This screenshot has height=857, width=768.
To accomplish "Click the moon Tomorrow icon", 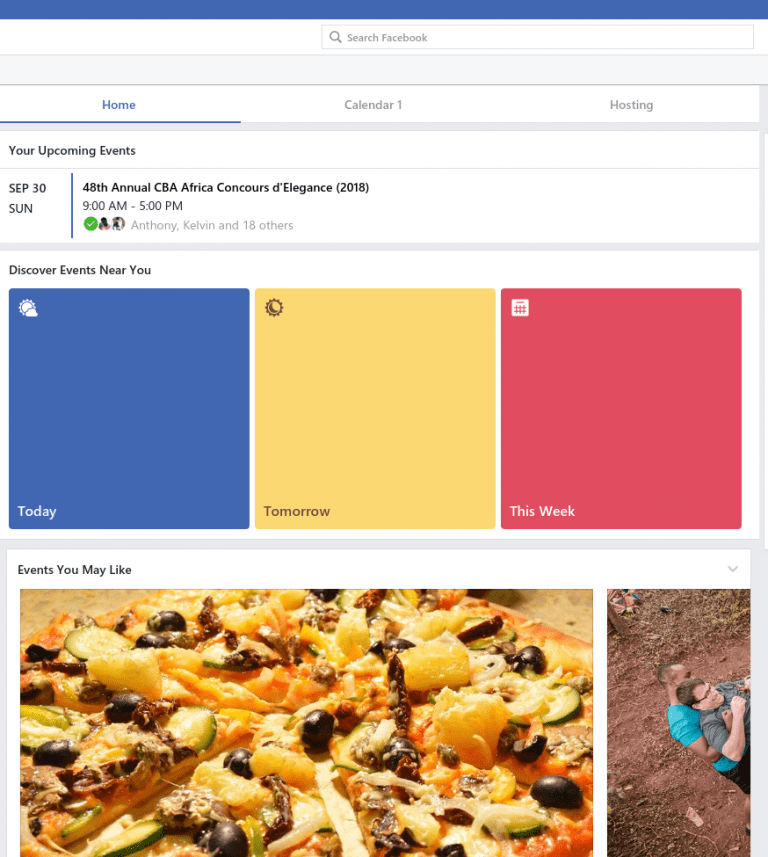I will (x=274, y=308).
